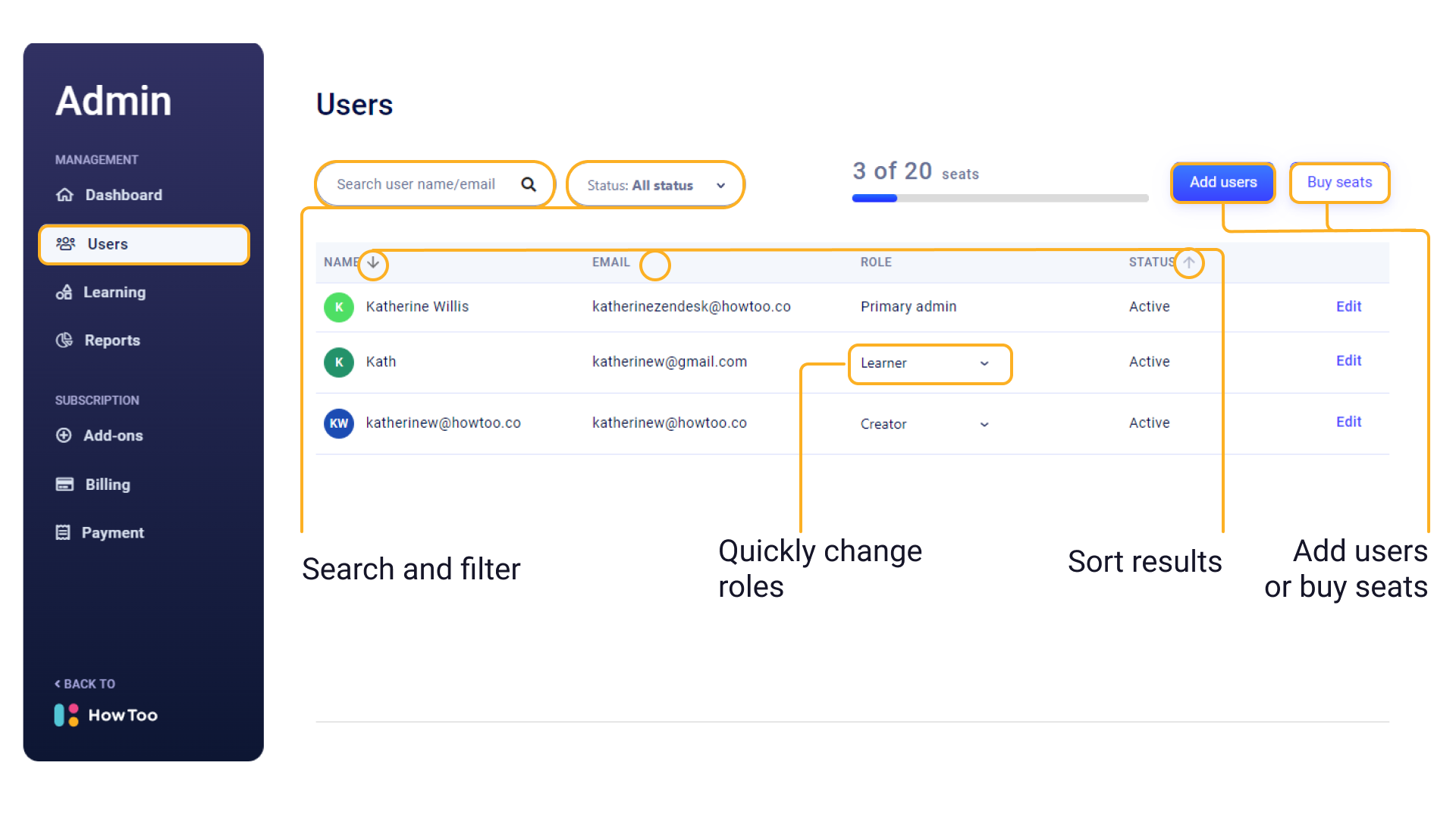Click Katherine Willis green avatar
This screenshot has width=1456, height=819.
tap(339, 307)
